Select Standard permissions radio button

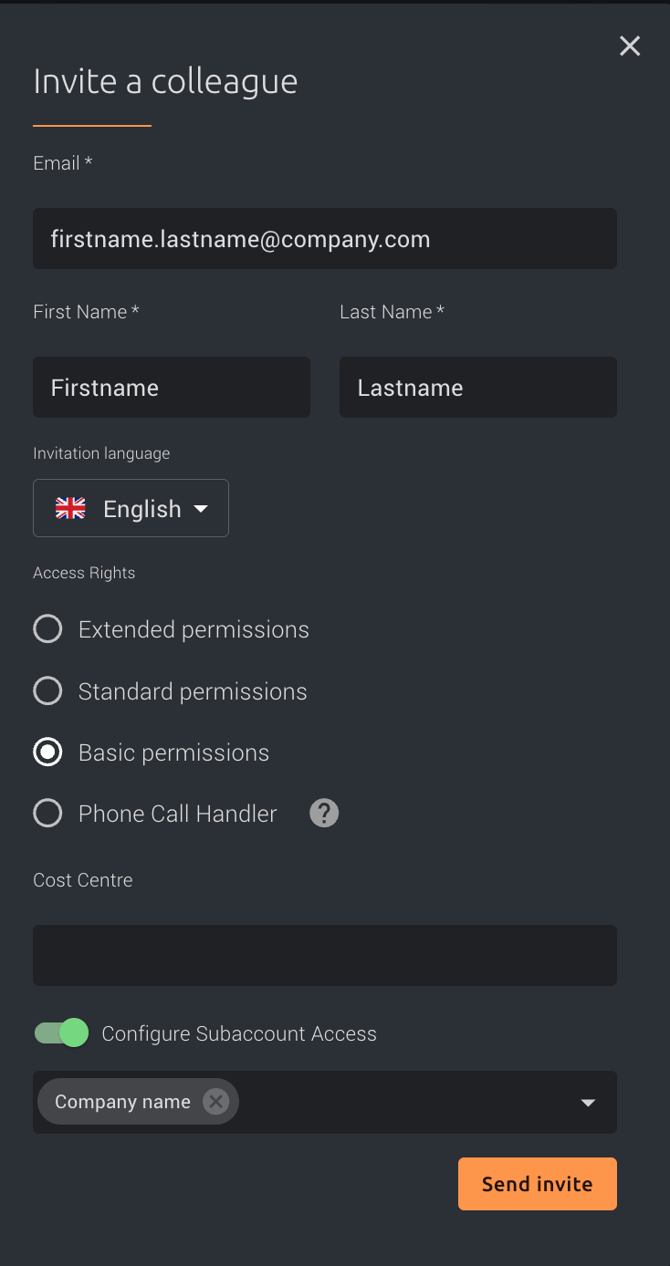[x=48, y=691]
